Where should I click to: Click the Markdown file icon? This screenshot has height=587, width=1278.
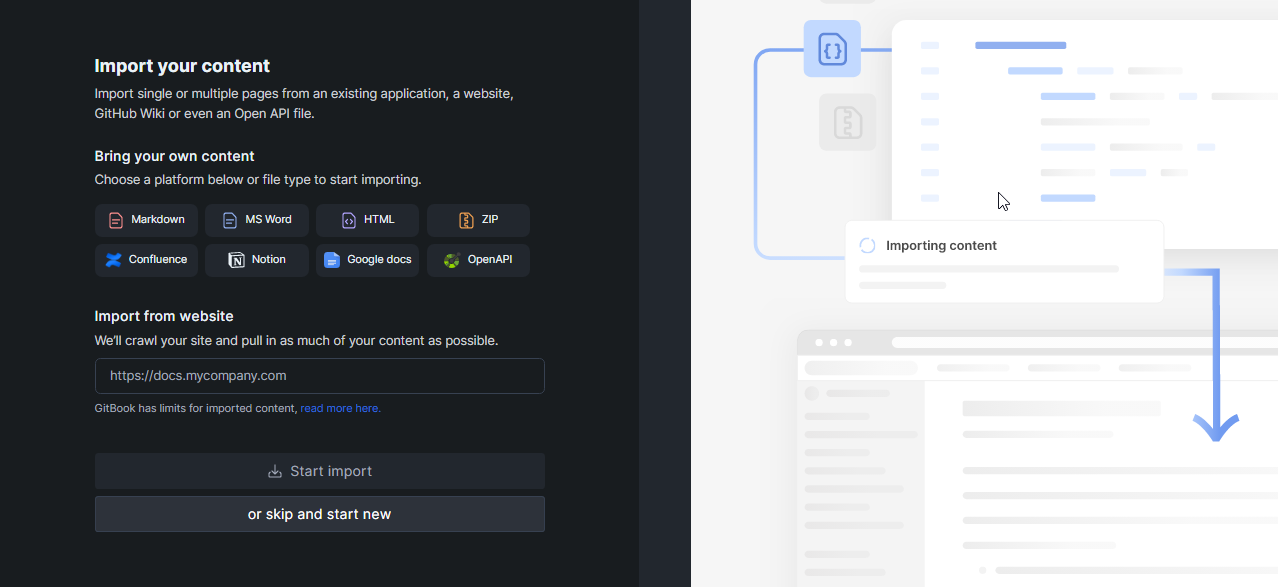(116, 220)
